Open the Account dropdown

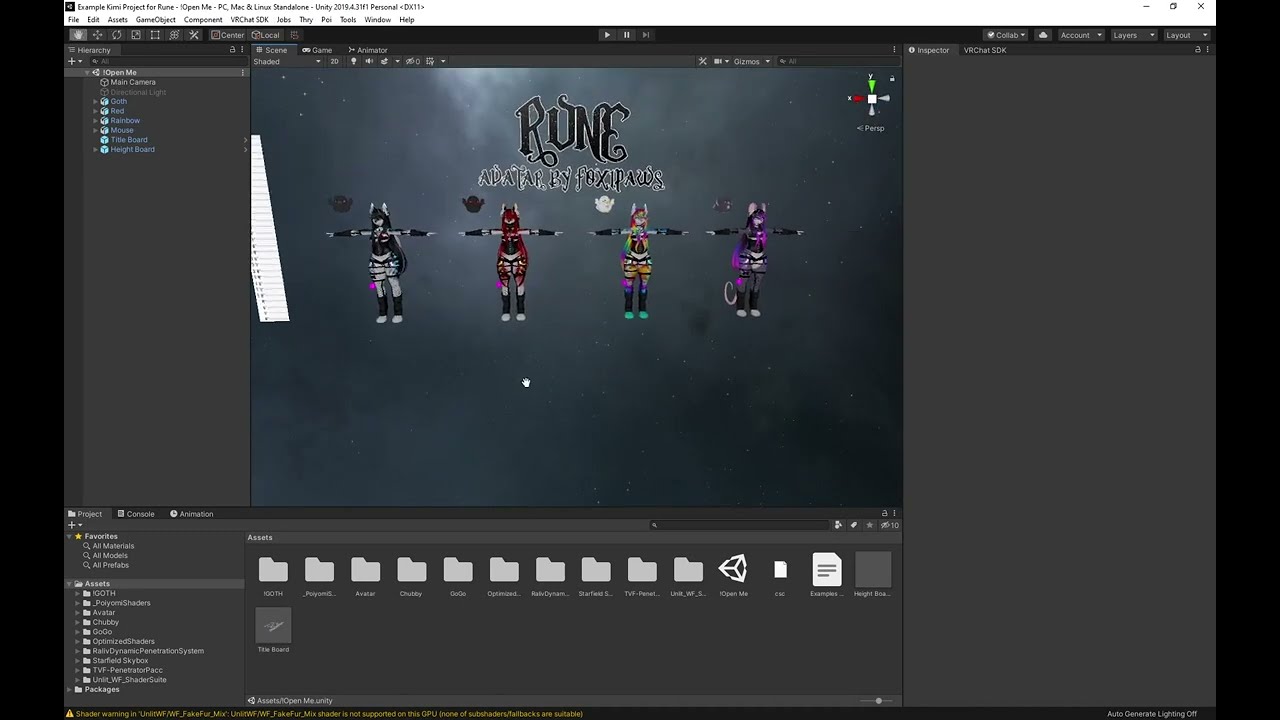pos(1080,35)
